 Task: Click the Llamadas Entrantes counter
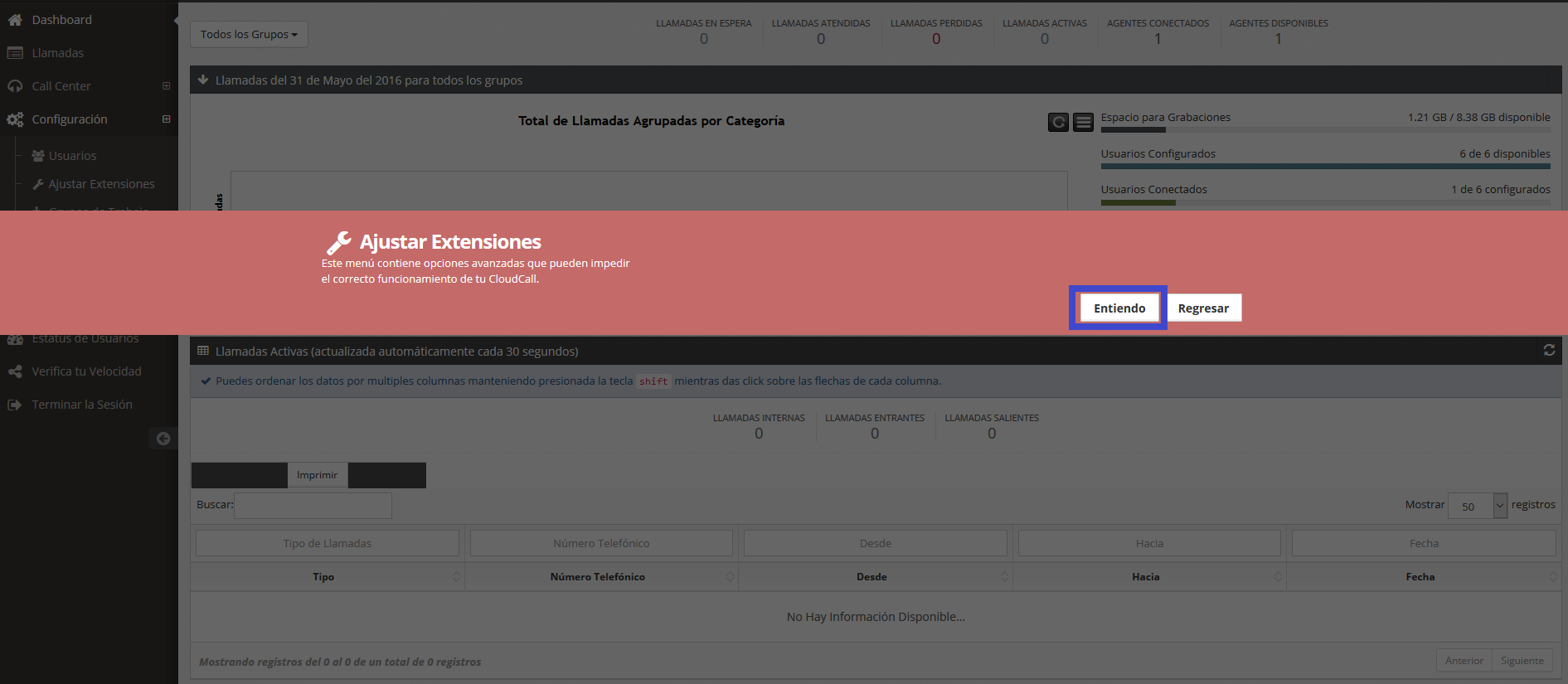[x=875, y=426]
